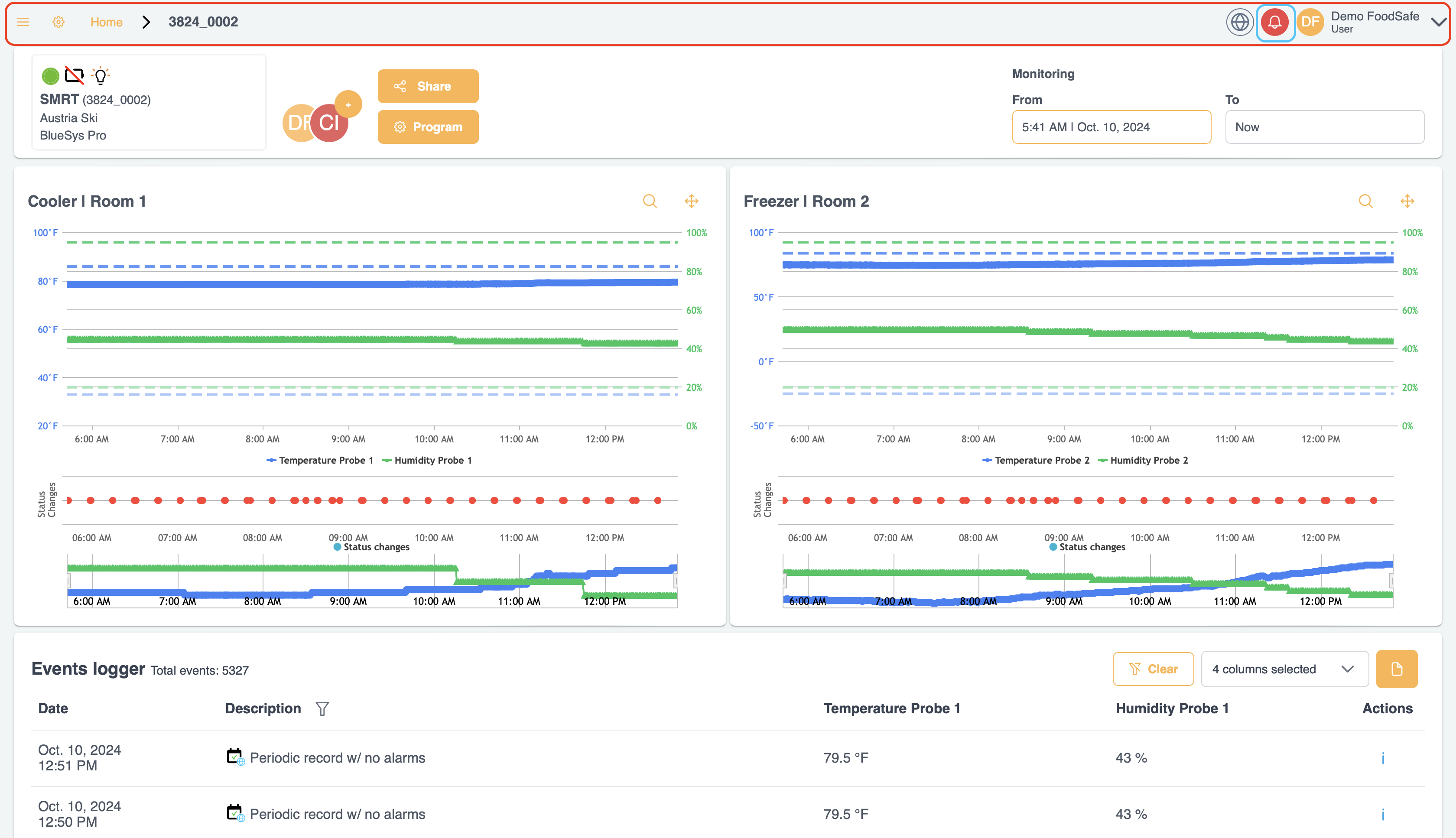Screen dimensions: 1456x838
Task: Open the red alarm bell notifications
Action: coord(1275,23)
